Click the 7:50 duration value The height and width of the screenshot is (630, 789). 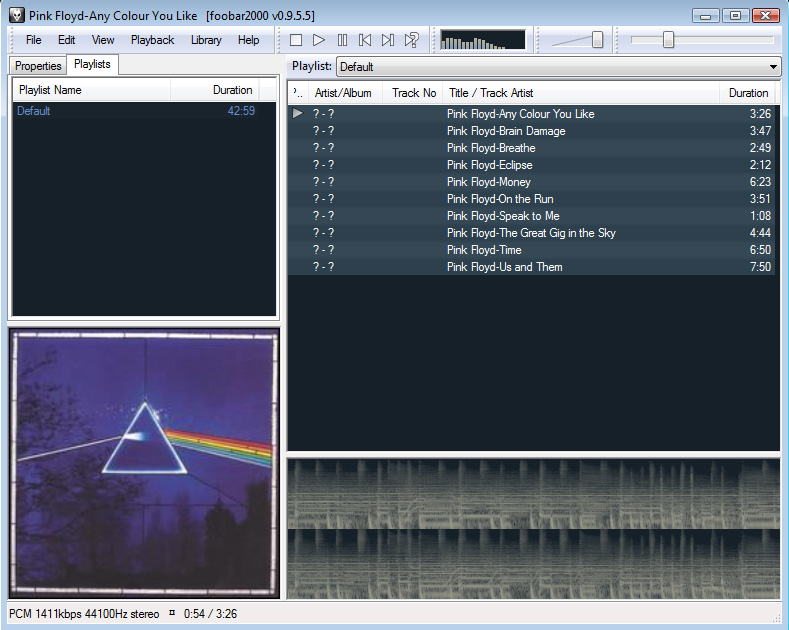click(760, 267)
